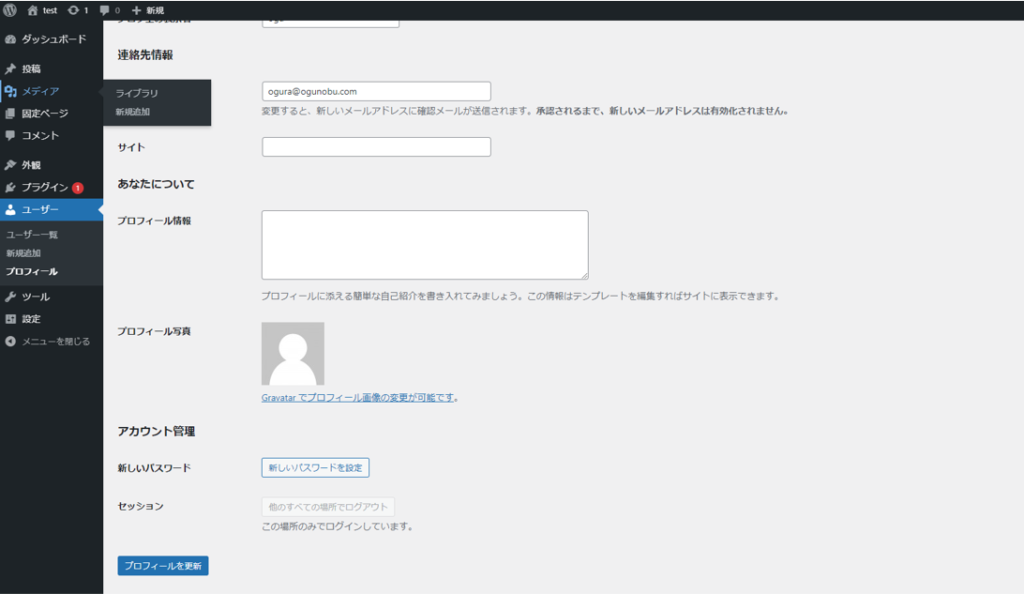The image size is (1024, 594).
Task: Click the メディア media icon
Action: pyautogui.click(x=10, y=91)
